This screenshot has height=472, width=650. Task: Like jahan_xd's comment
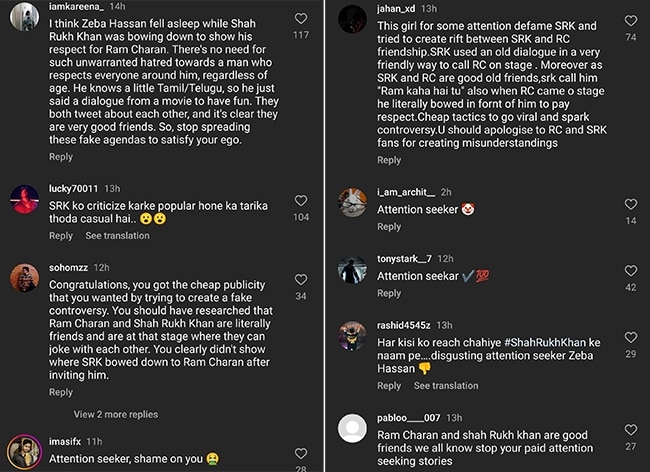630,20
